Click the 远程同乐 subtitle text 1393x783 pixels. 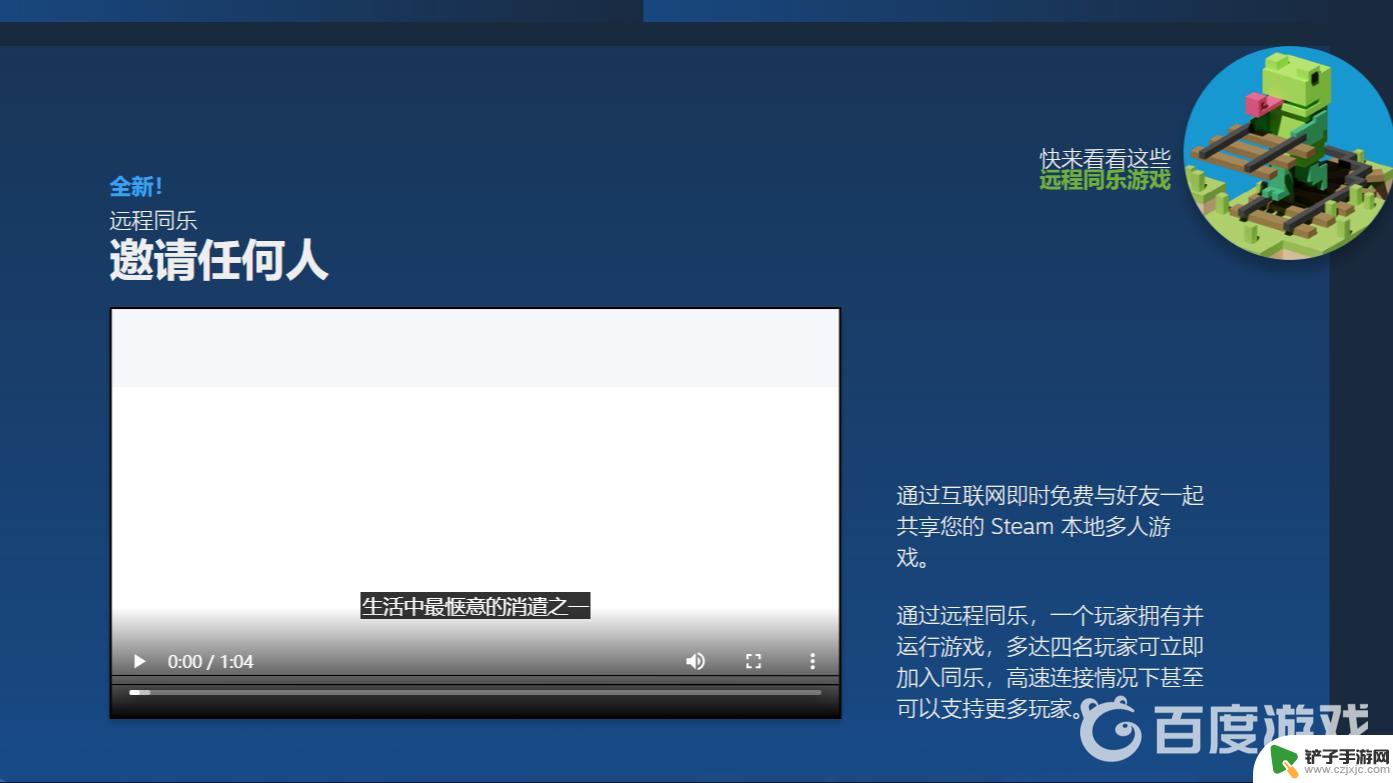[x=153, y=220]
